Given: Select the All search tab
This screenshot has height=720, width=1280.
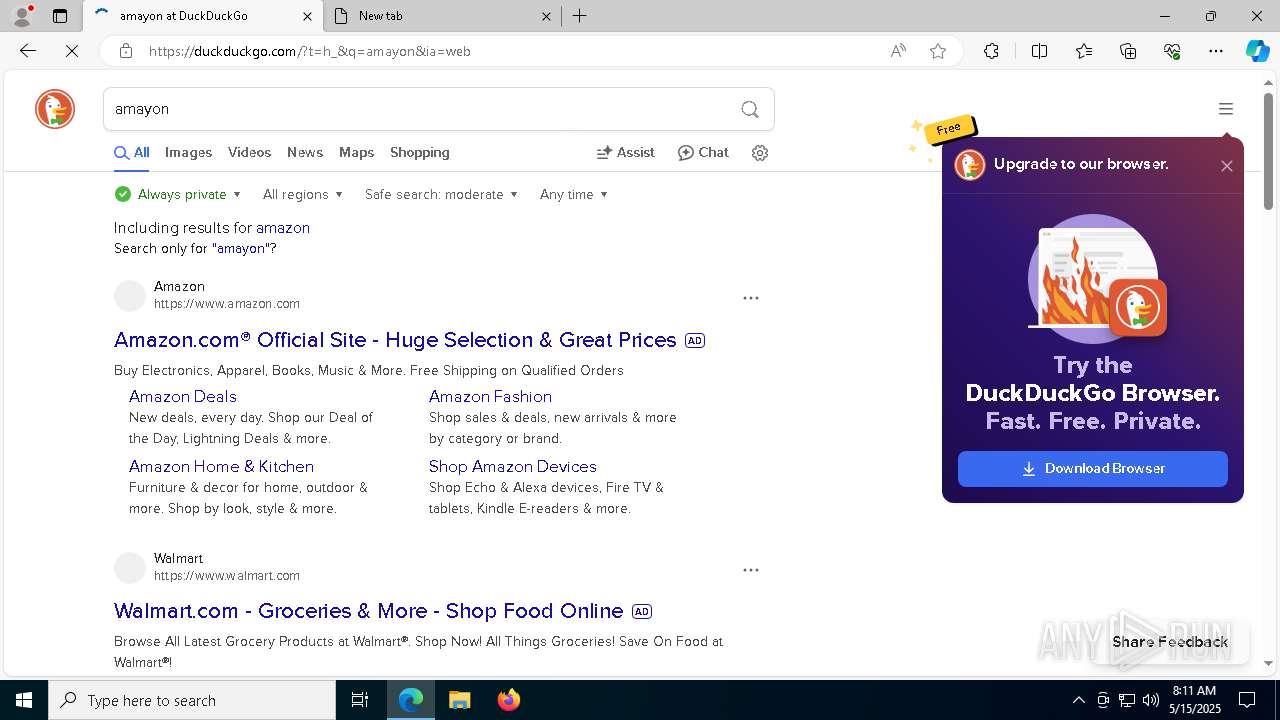Looking at the screenshot, I should point(132,153).
